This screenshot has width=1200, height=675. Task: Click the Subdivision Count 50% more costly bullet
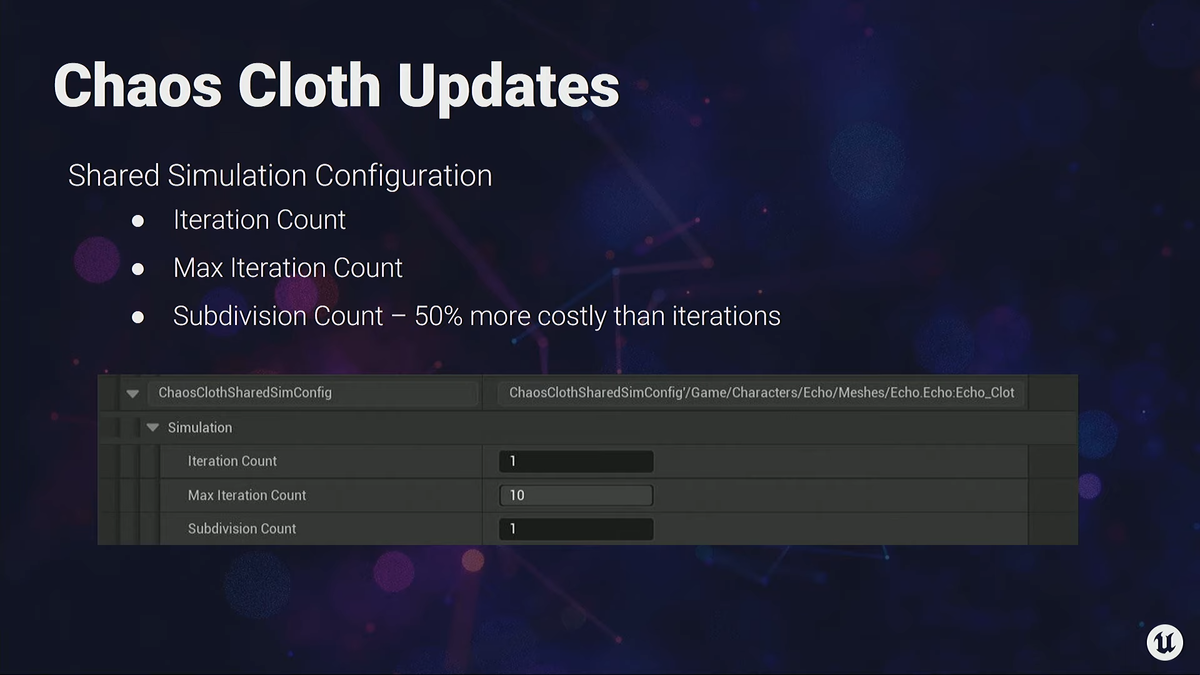[477, 316]
